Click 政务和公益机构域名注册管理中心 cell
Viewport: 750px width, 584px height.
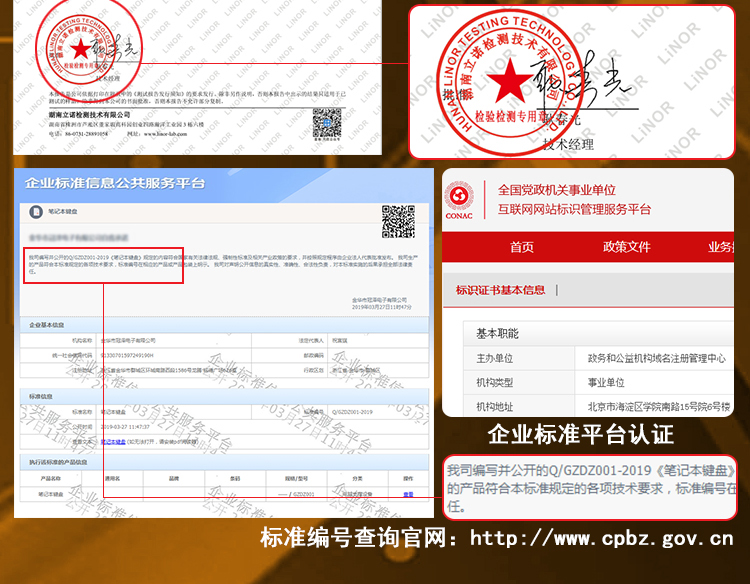point(656,358)
